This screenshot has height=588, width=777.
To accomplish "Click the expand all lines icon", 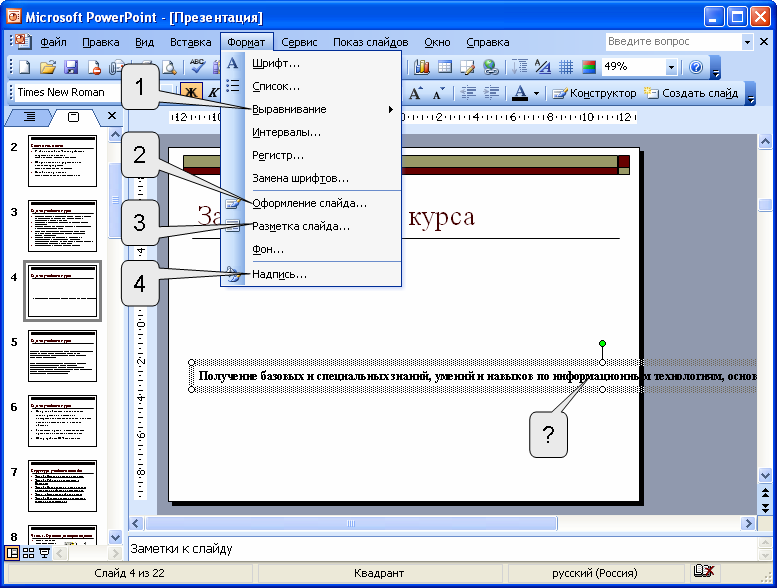I will click(520, 67).
